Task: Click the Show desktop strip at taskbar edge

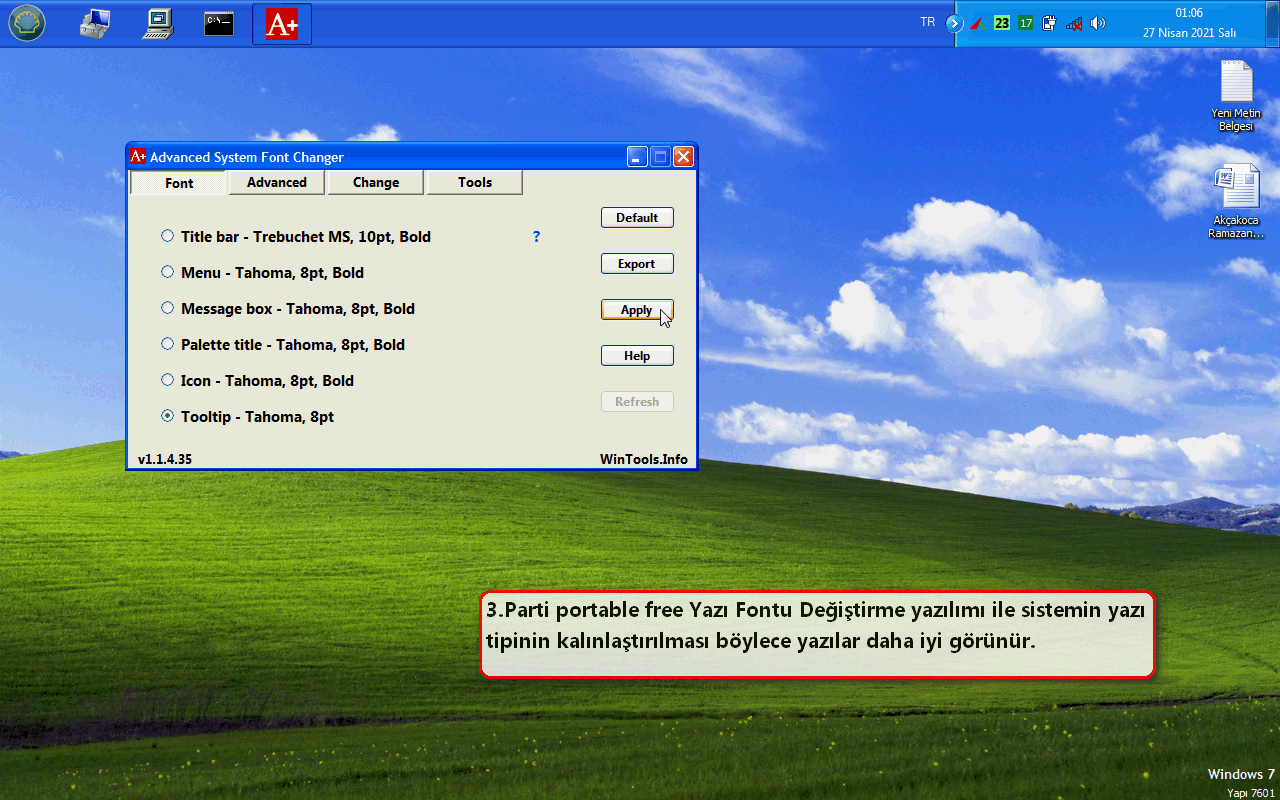Action: pos(1274,23)
